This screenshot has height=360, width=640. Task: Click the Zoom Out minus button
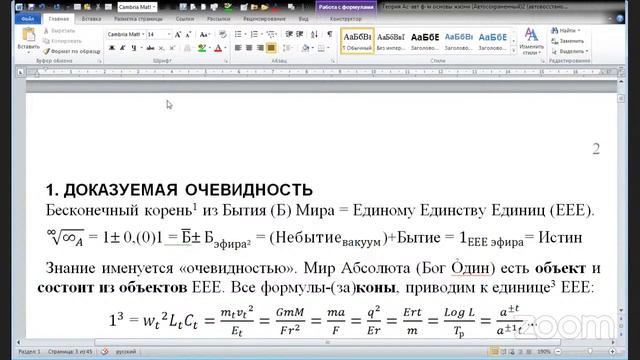[x=558, y=351]
